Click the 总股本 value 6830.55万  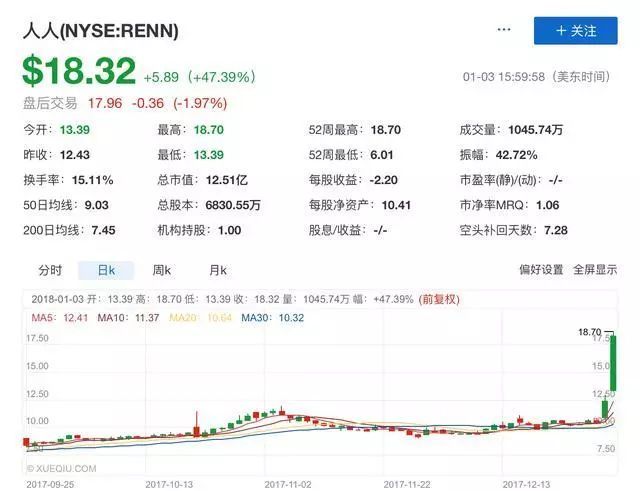(x=233, y=205)
